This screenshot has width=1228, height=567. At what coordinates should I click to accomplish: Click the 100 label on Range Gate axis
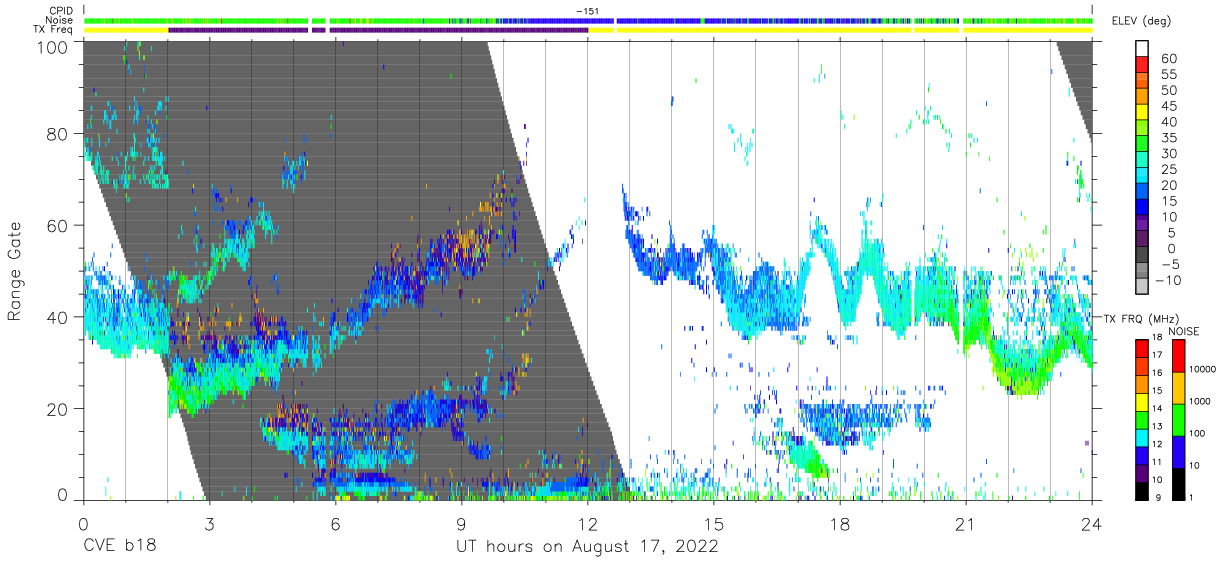[x=53, y=47]
